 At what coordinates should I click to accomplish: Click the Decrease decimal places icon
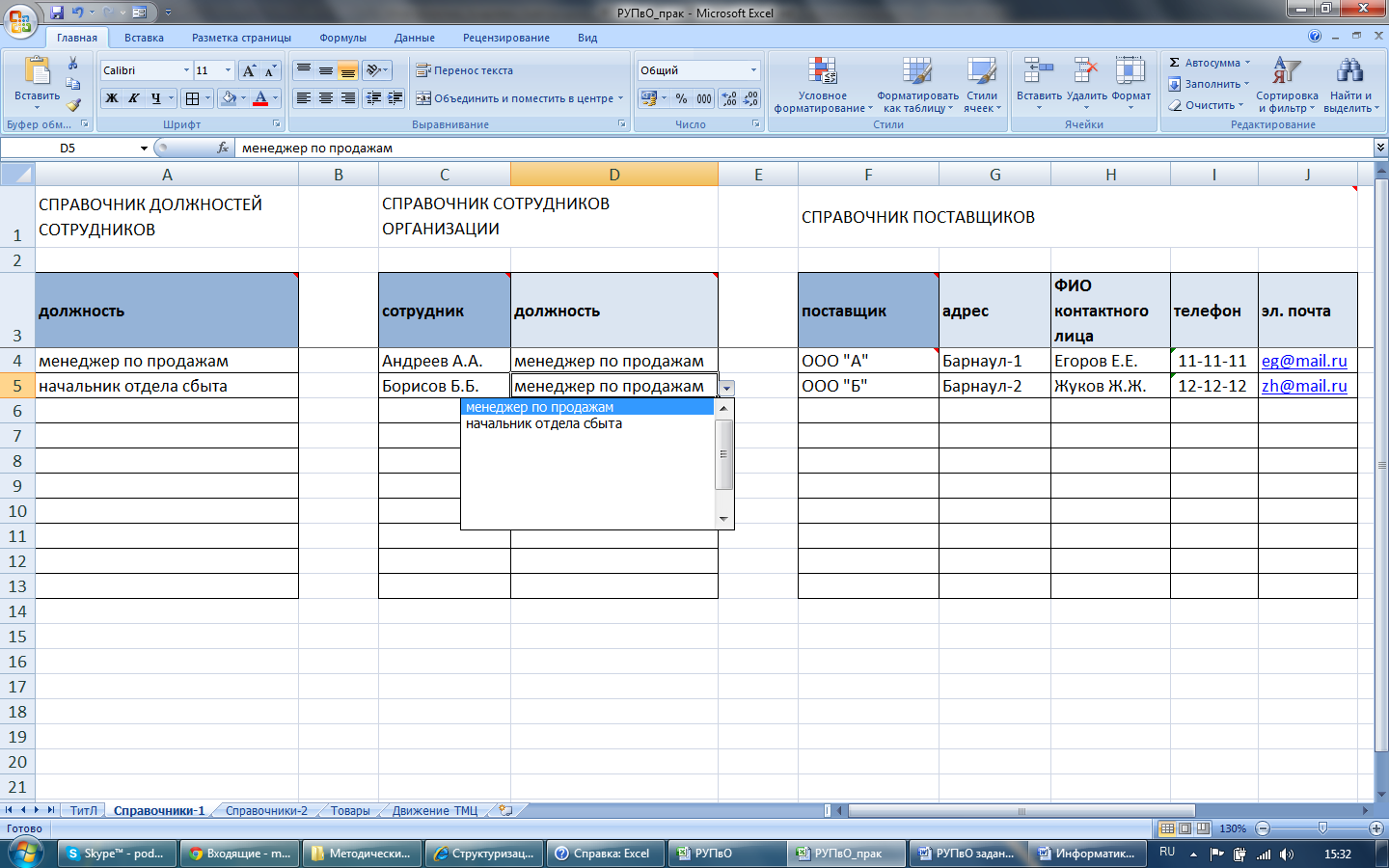click(750, 98)
